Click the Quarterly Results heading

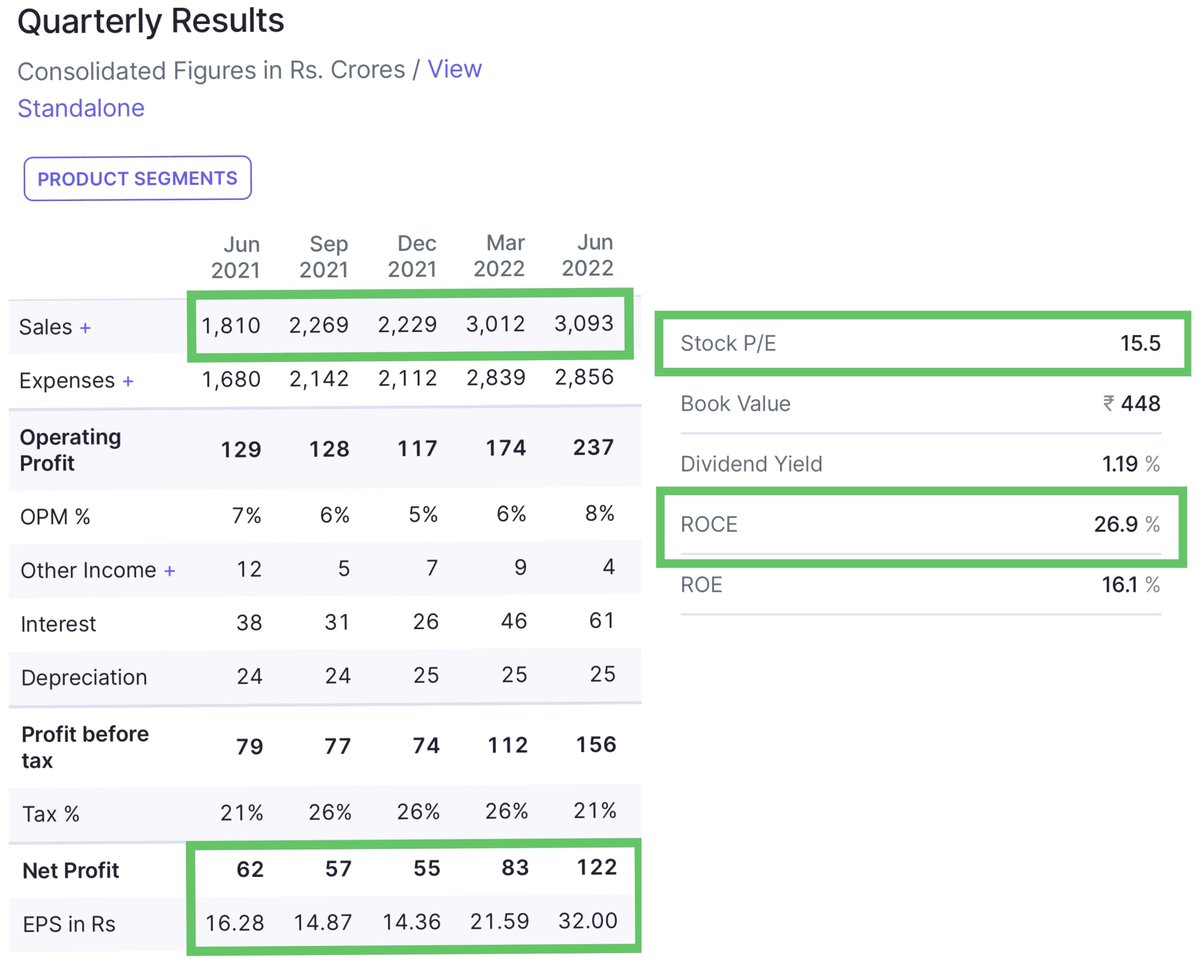(150, 21)
